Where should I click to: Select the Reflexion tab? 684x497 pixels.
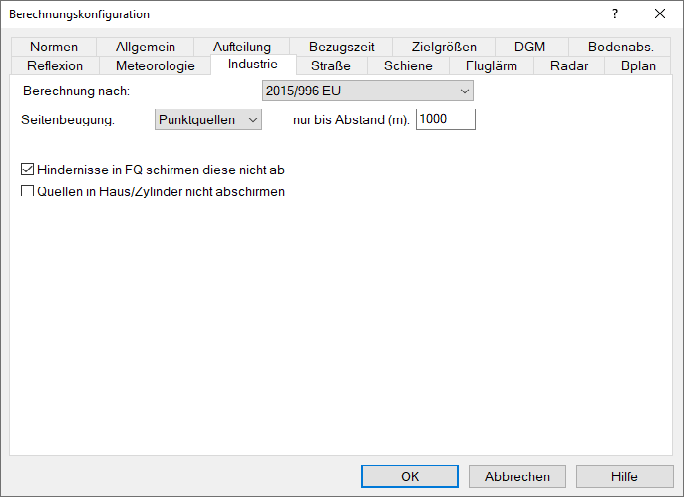55,65
